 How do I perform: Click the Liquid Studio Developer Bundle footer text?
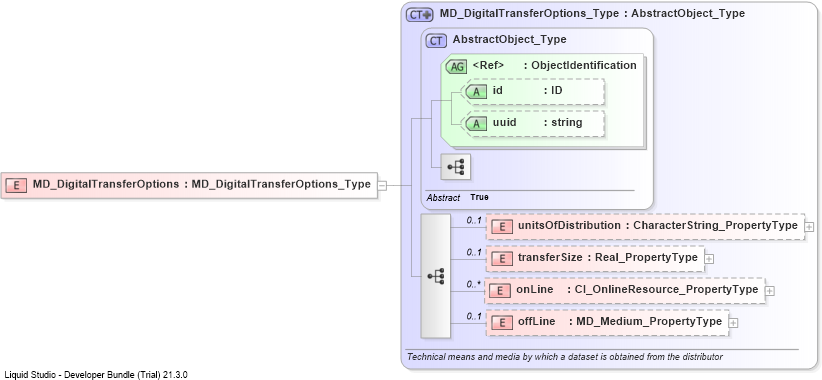click(x=96, y=375)
